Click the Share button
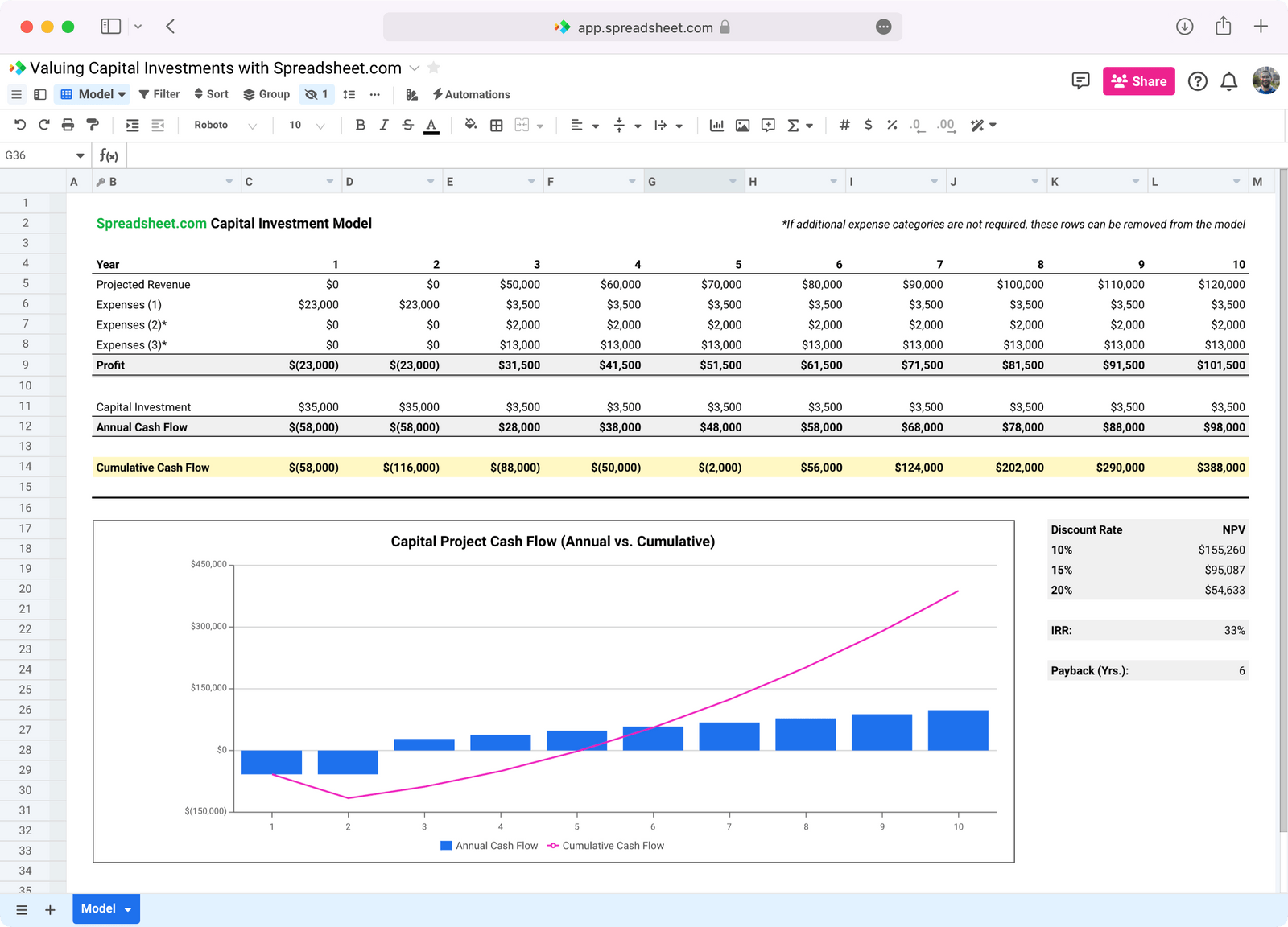This screenshot has width=1288, height=927. click(1138, 80)
